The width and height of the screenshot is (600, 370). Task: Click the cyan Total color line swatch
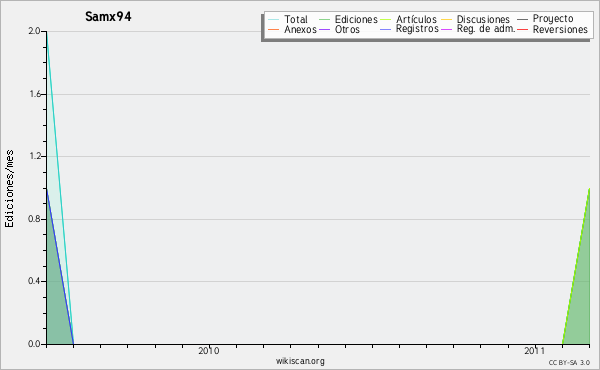point(274,19)
